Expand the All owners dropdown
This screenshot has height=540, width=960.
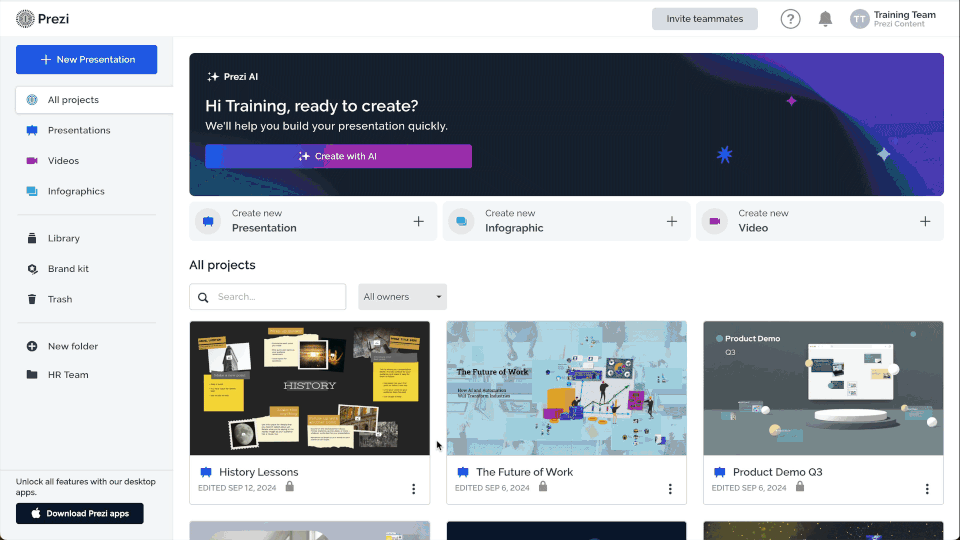pyautogui.click(x=402, y=297)
